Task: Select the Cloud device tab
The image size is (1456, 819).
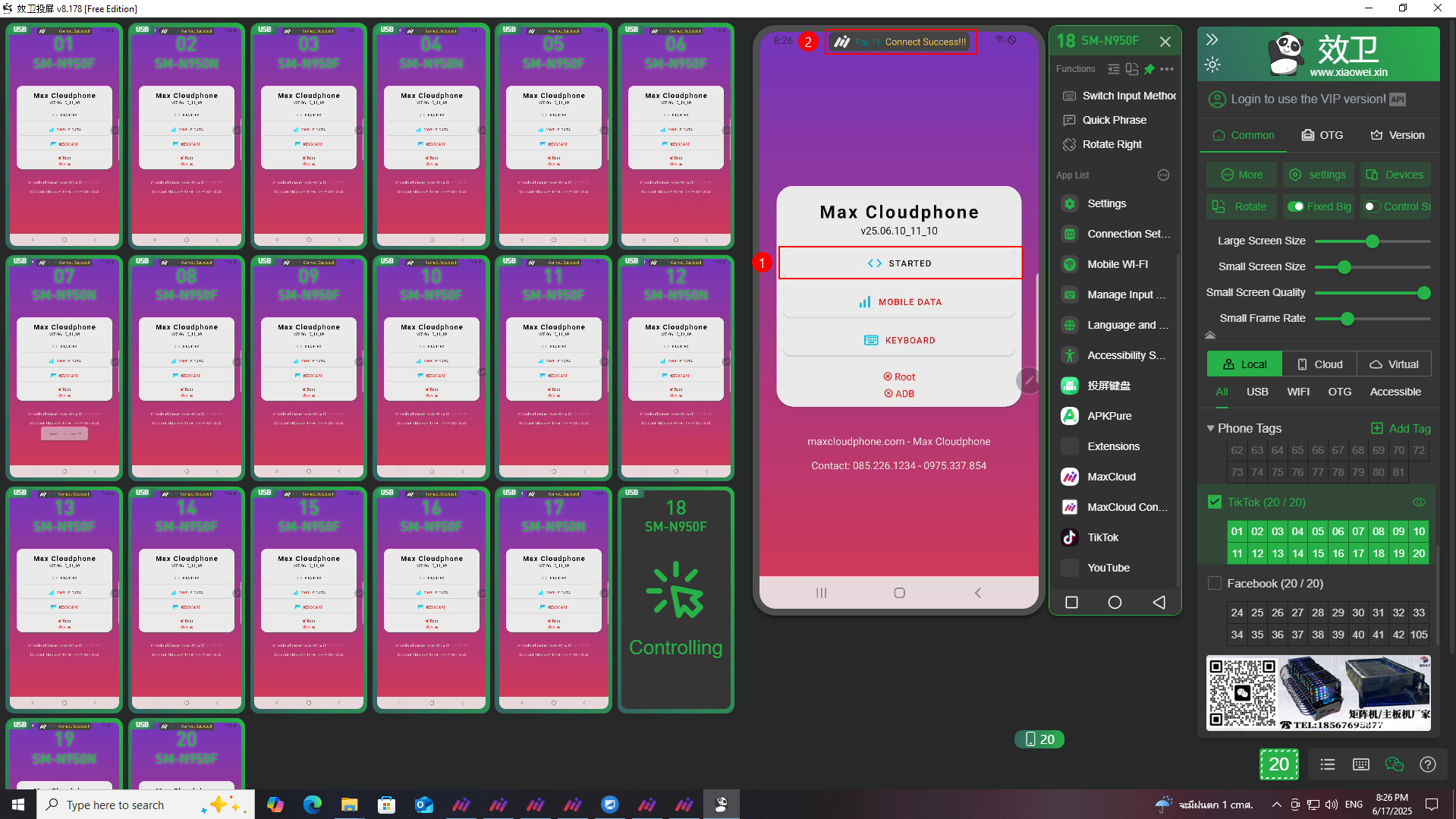Action: 1320,364
